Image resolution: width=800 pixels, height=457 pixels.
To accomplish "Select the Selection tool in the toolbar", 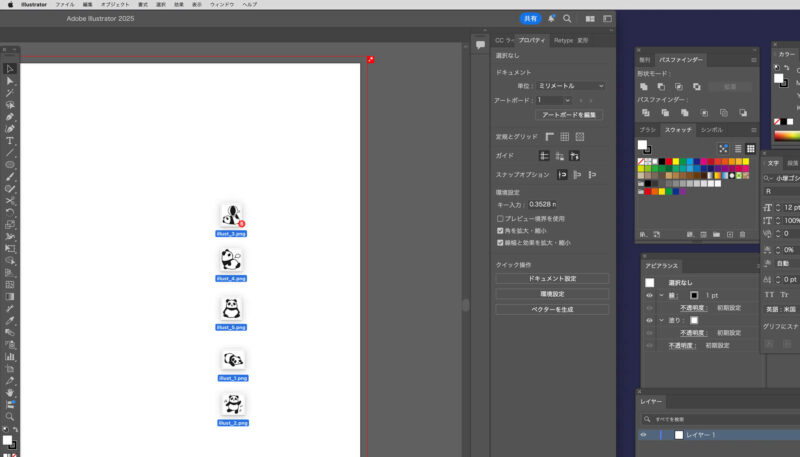I will (x=10, y=68).
